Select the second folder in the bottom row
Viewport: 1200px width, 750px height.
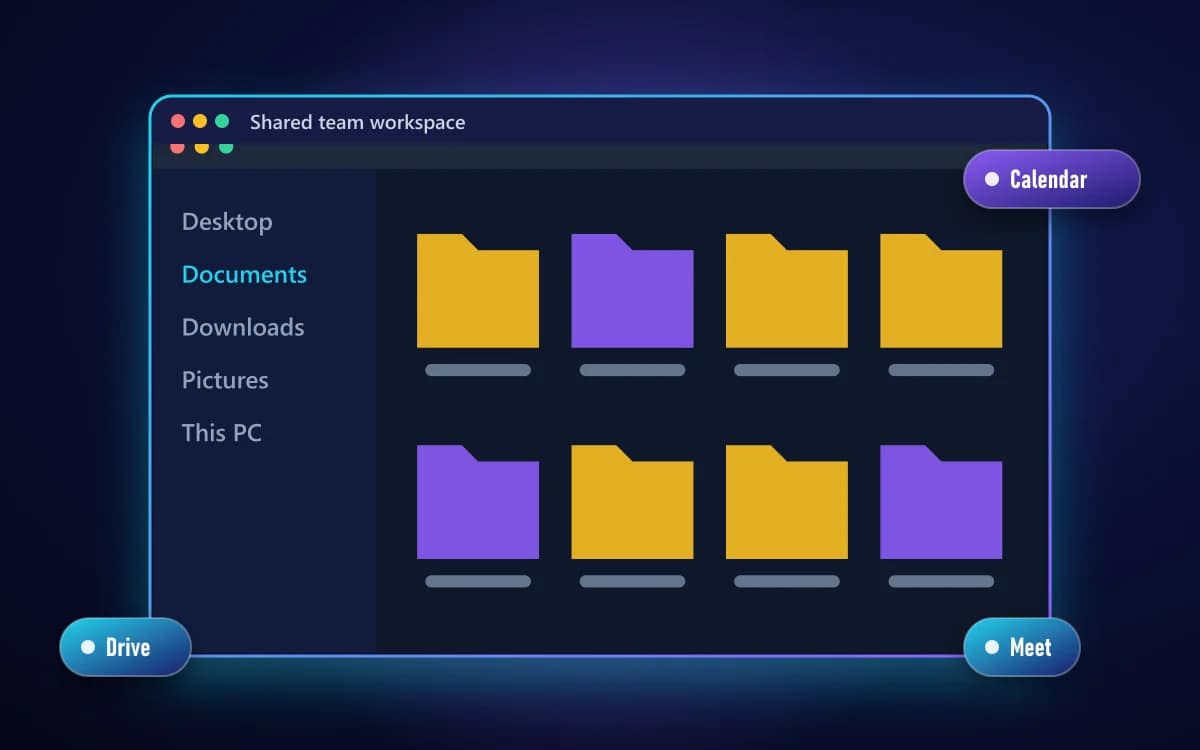[x=632, y=502]
